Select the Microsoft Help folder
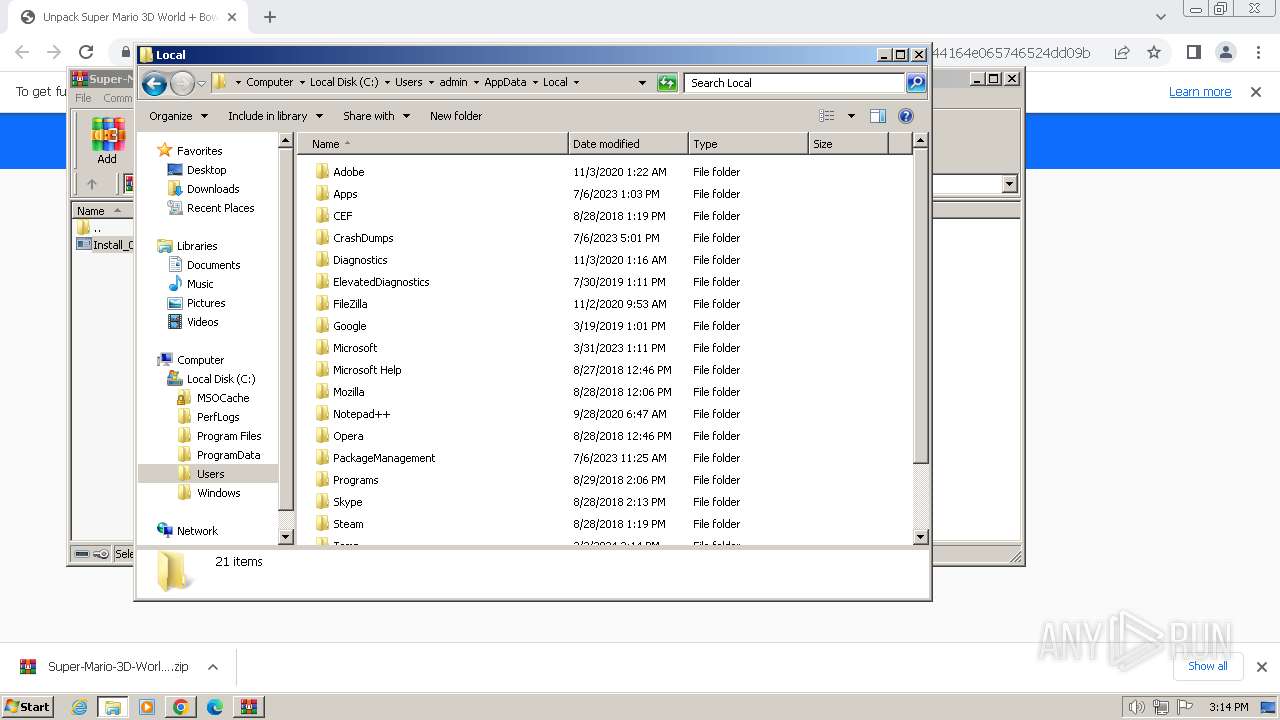The image size is (1280, 720). pyautogui.click(x=367, y=370)
